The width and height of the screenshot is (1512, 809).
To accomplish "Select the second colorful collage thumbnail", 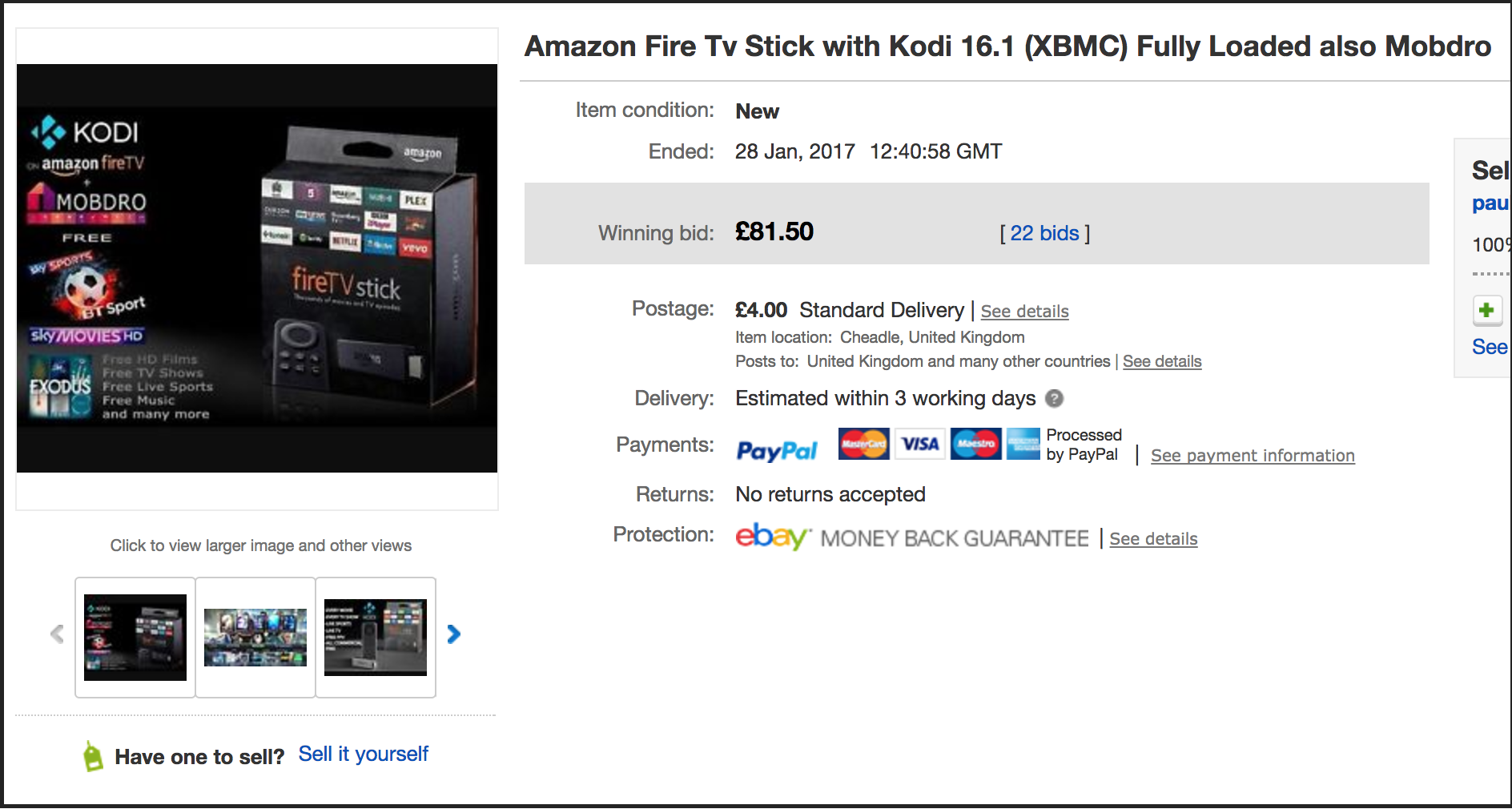I will 255,638.
